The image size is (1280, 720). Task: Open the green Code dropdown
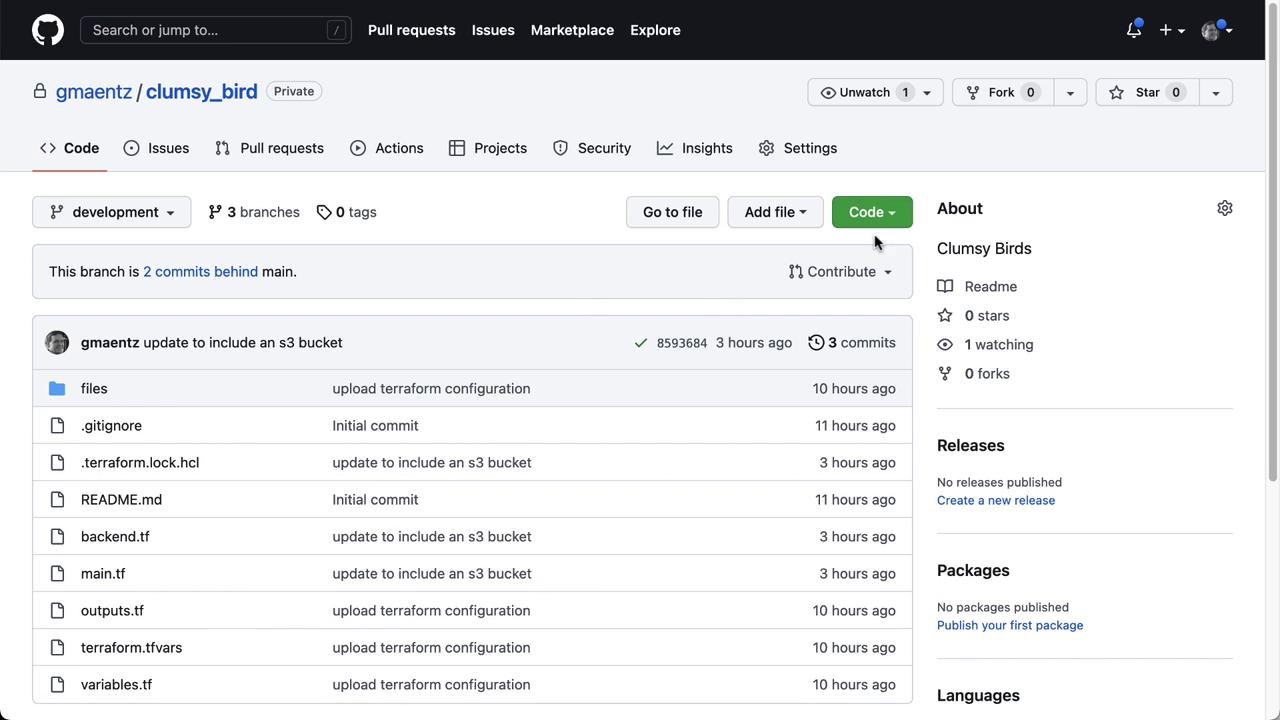click(x=871, y=212)
